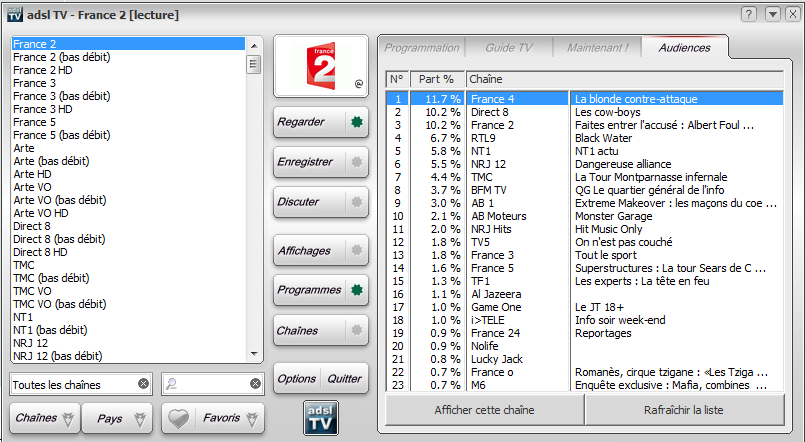The width and height of the screenshot is (805, 442).
Task: Click the magnifier search icon
Action: point(171,384)
